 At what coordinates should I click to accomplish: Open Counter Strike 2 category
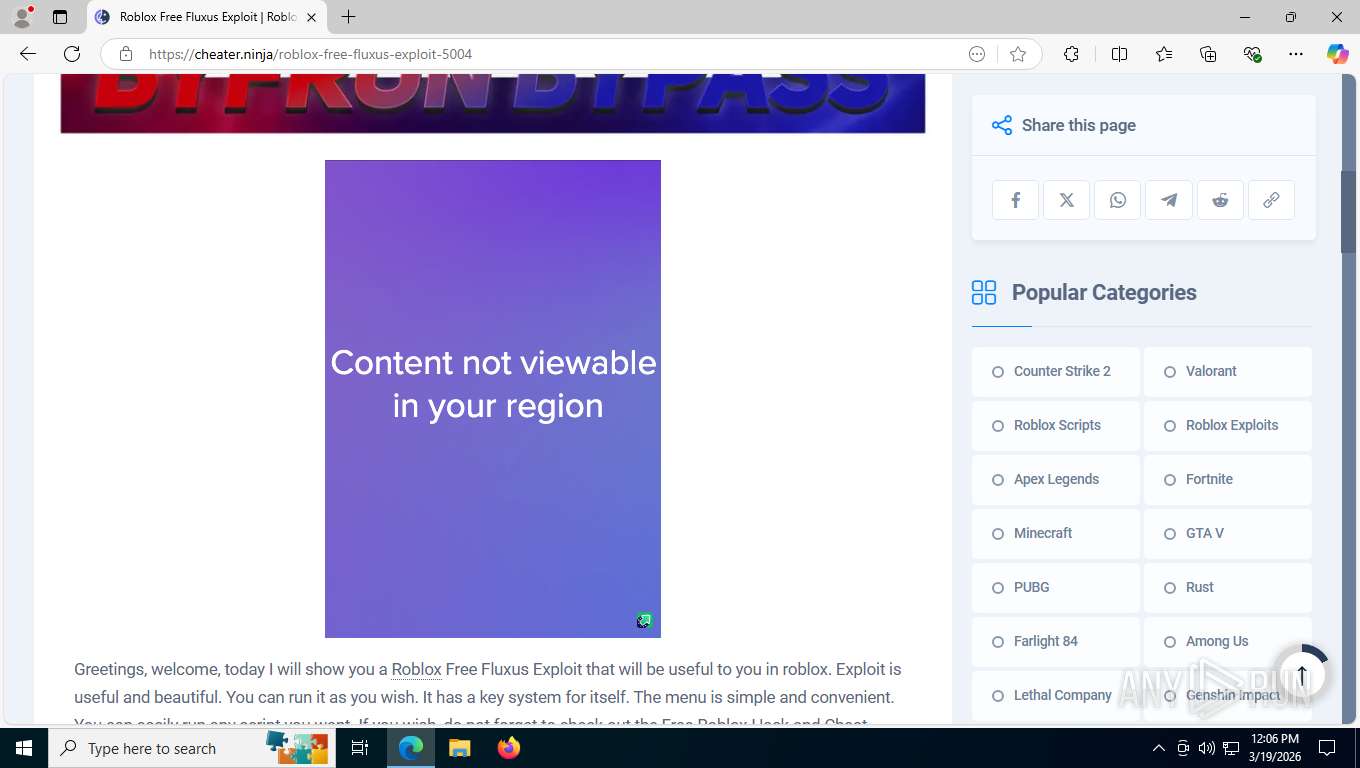tap(1055, 371)
